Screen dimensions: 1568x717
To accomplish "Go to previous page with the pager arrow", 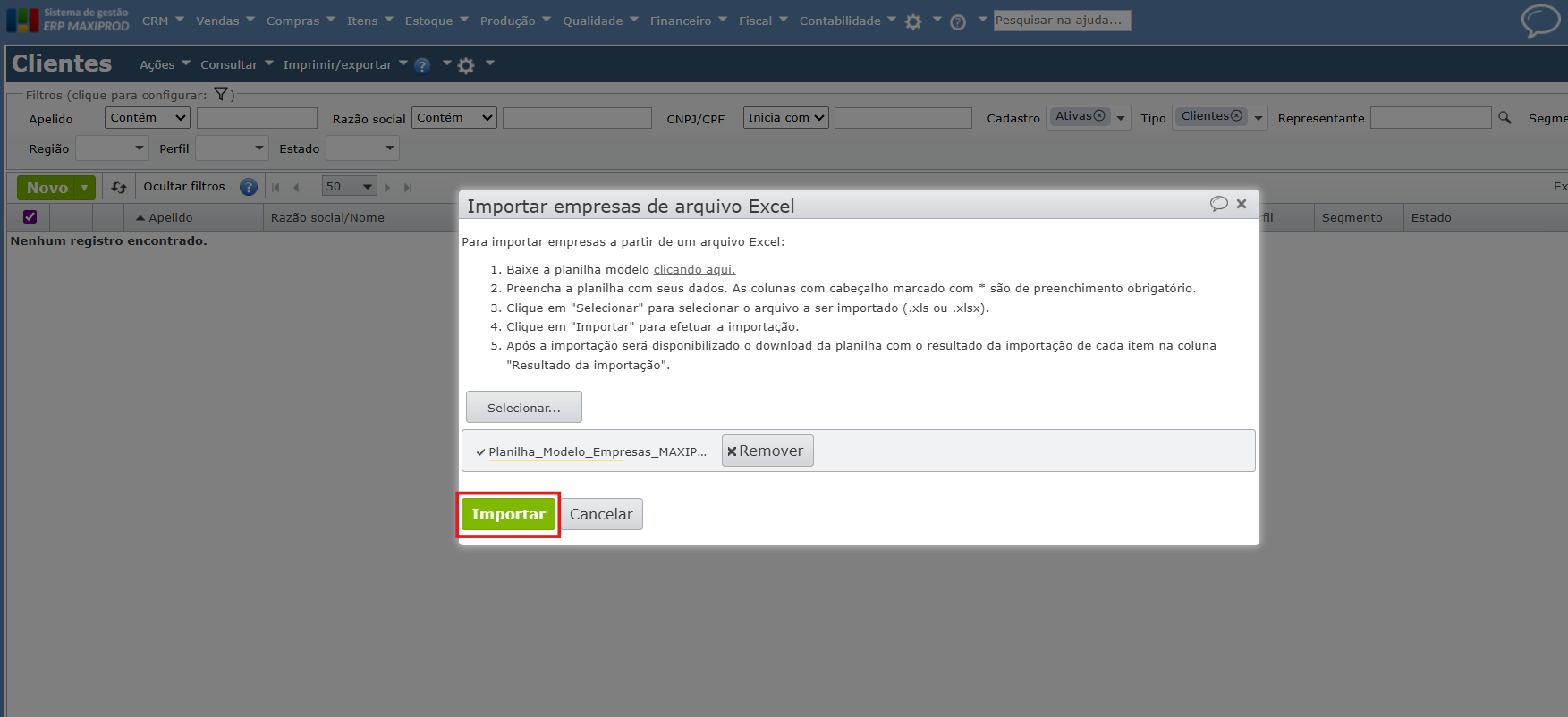I will [296, 187].
